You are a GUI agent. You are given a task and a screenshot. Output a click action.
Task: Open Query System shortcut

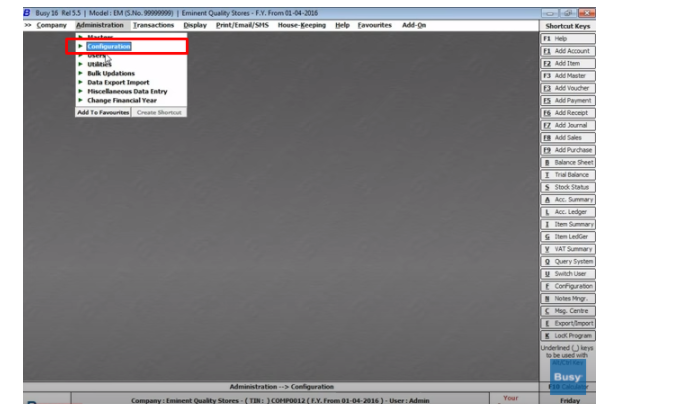[568, 261]
